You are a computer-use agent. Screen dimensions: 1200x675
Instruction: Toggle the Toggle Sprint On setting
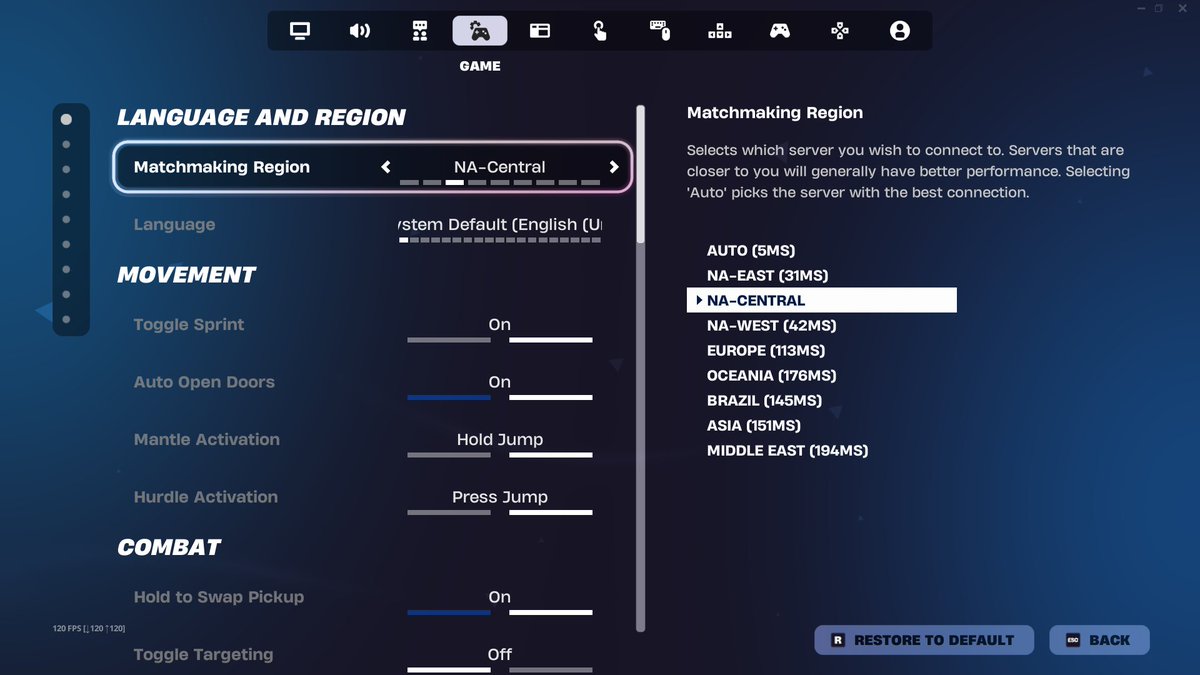500,329
